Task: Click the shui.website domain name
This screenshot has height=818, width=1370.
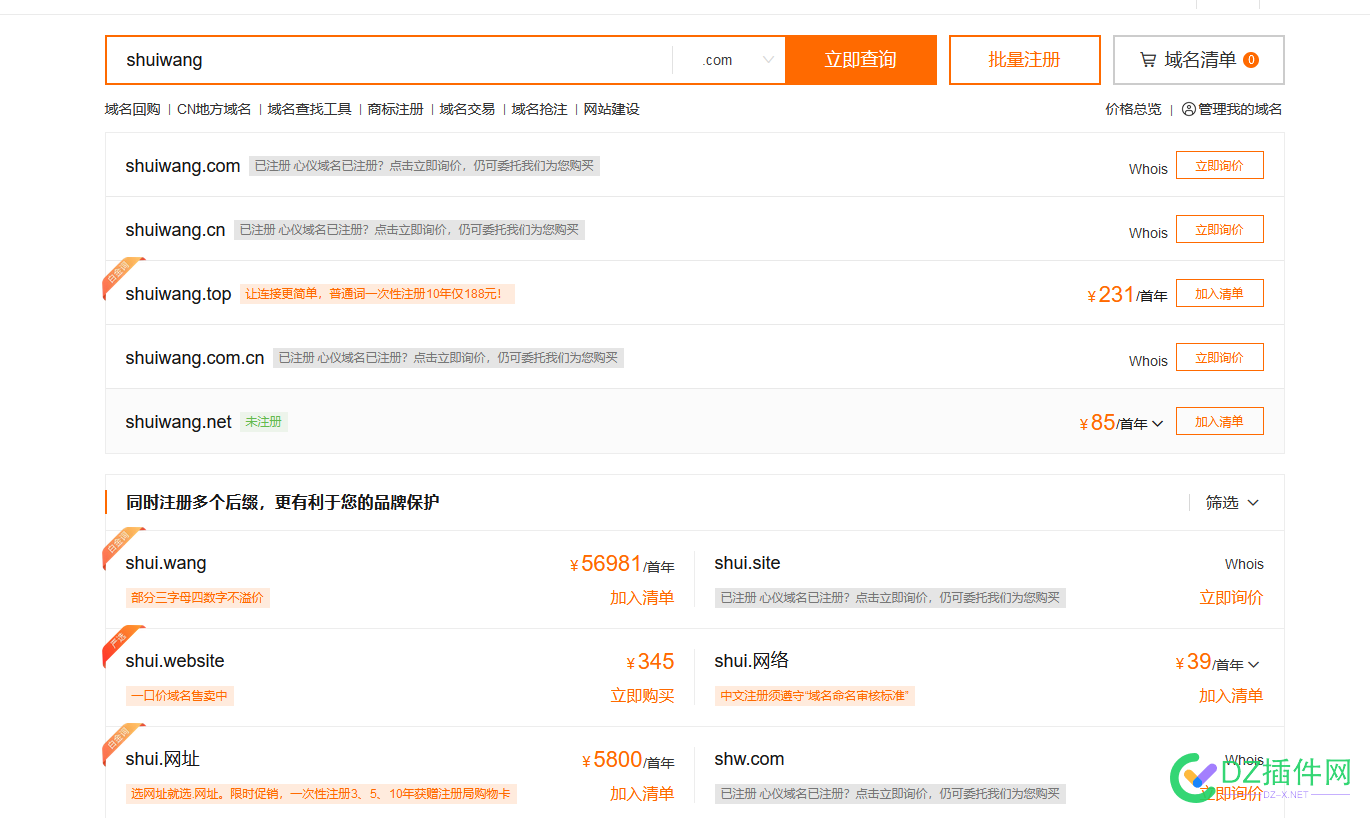Action: tap(175, 661)
